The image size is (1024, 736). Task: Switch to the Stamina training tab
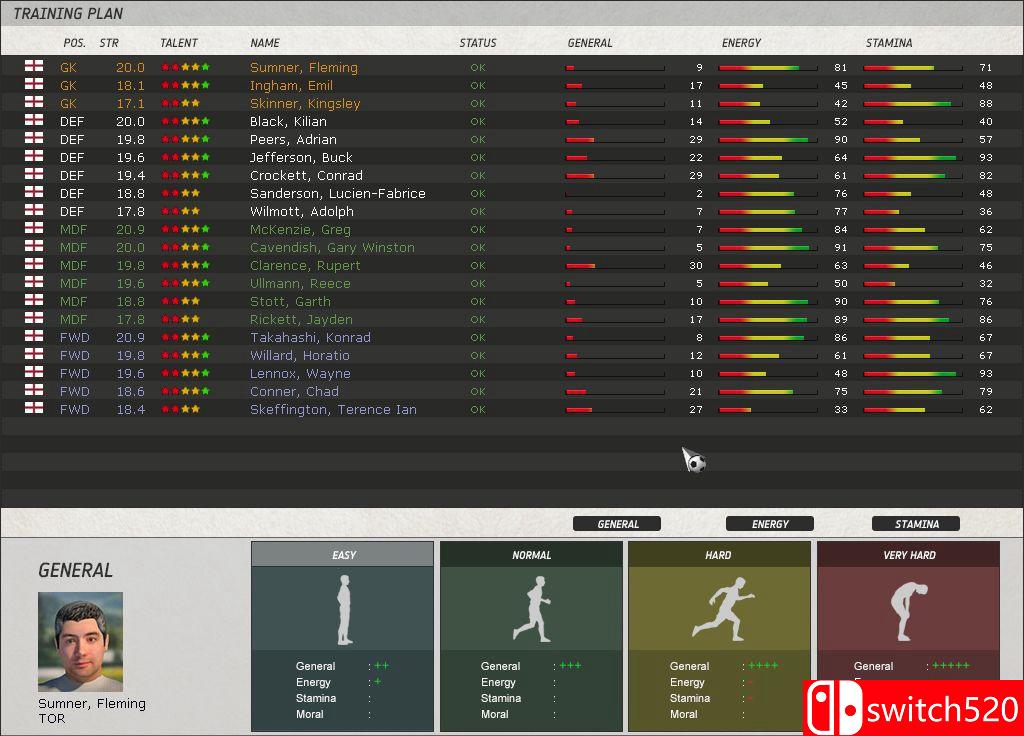(916, 524)
